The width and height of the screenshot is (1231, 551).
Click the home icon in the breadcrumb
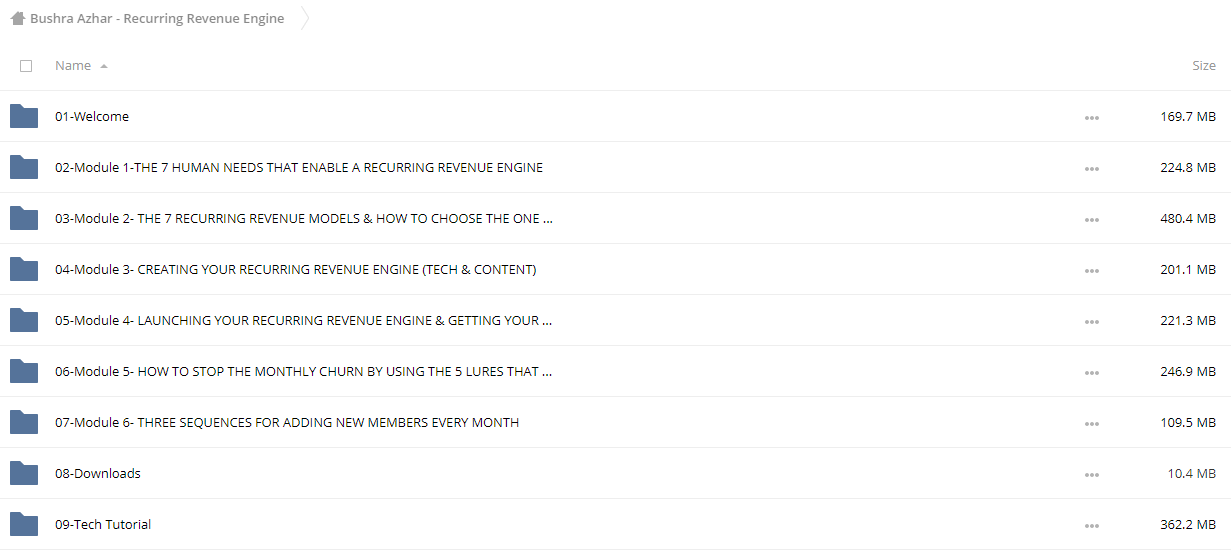17,18
